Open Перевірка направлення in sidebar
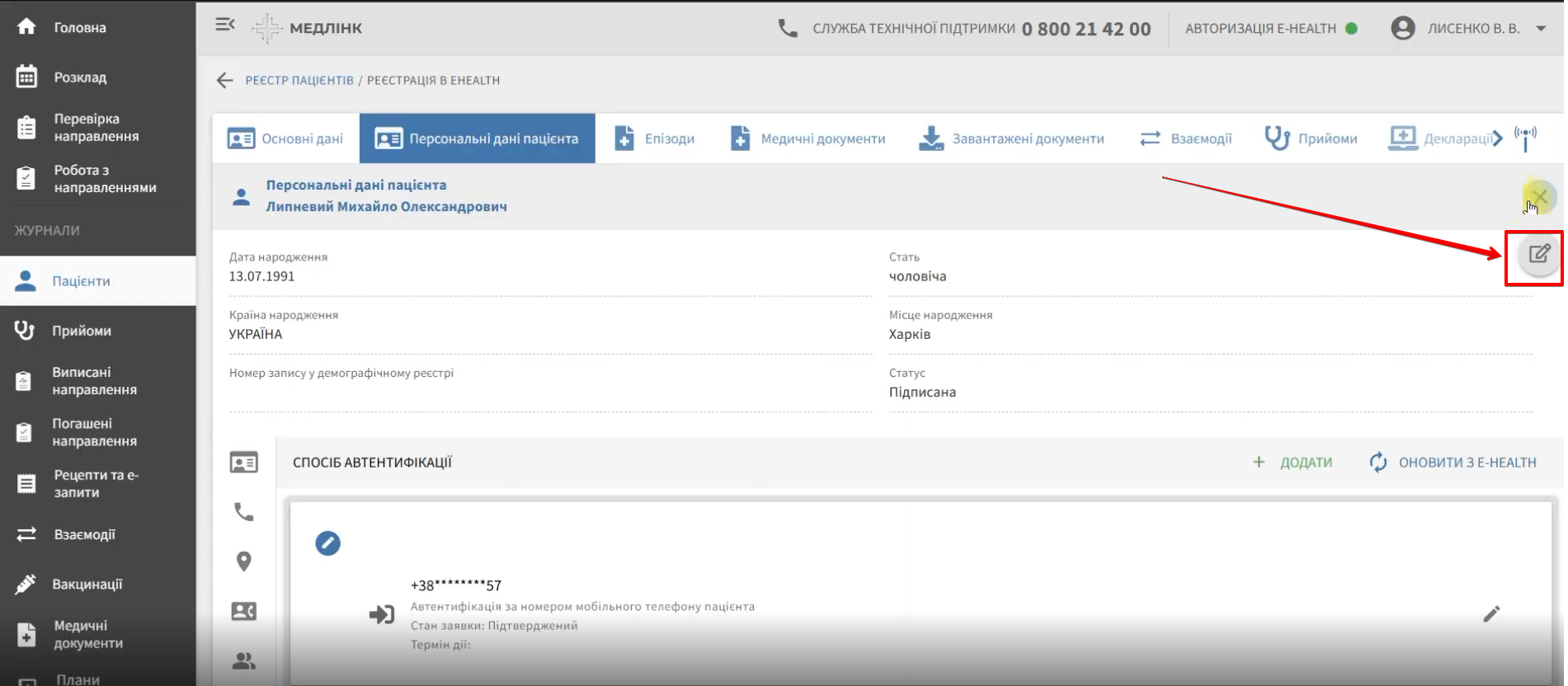 click(98, 128)
